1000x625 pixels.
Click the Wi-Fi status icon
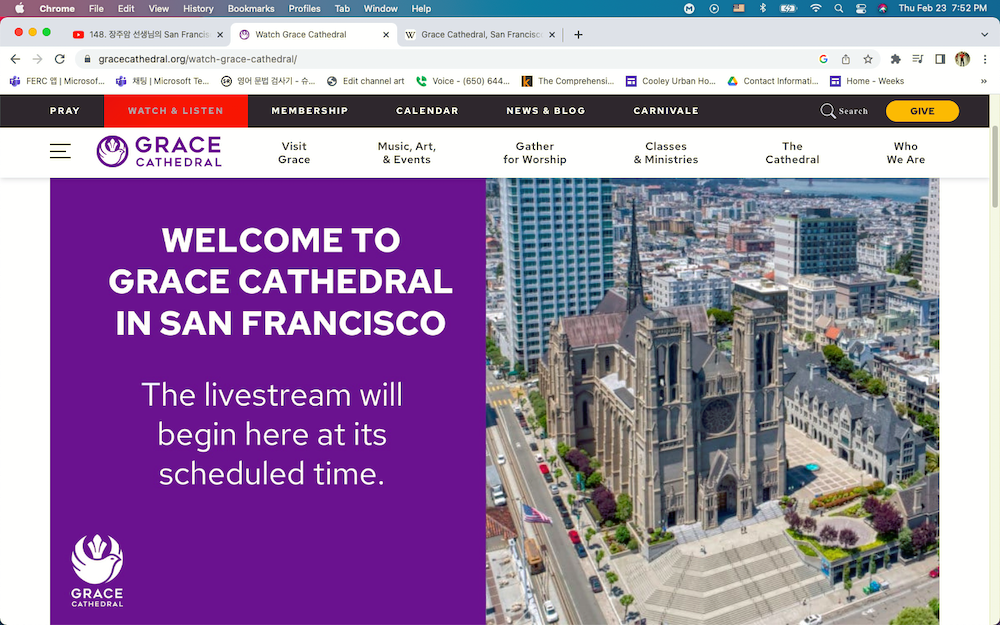tap(816, 8)
